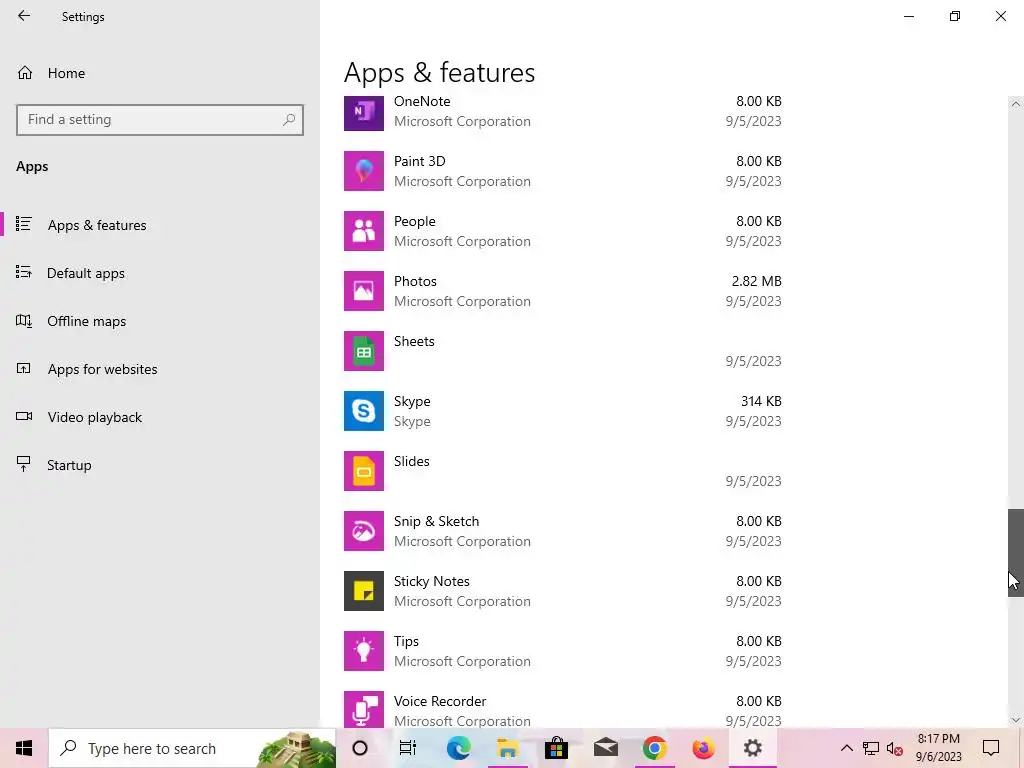Image resolution: width=1024 pixels, height=768 pixels.
Task: Click the muted volume icon in tray
Action: [x=895, y=748]
